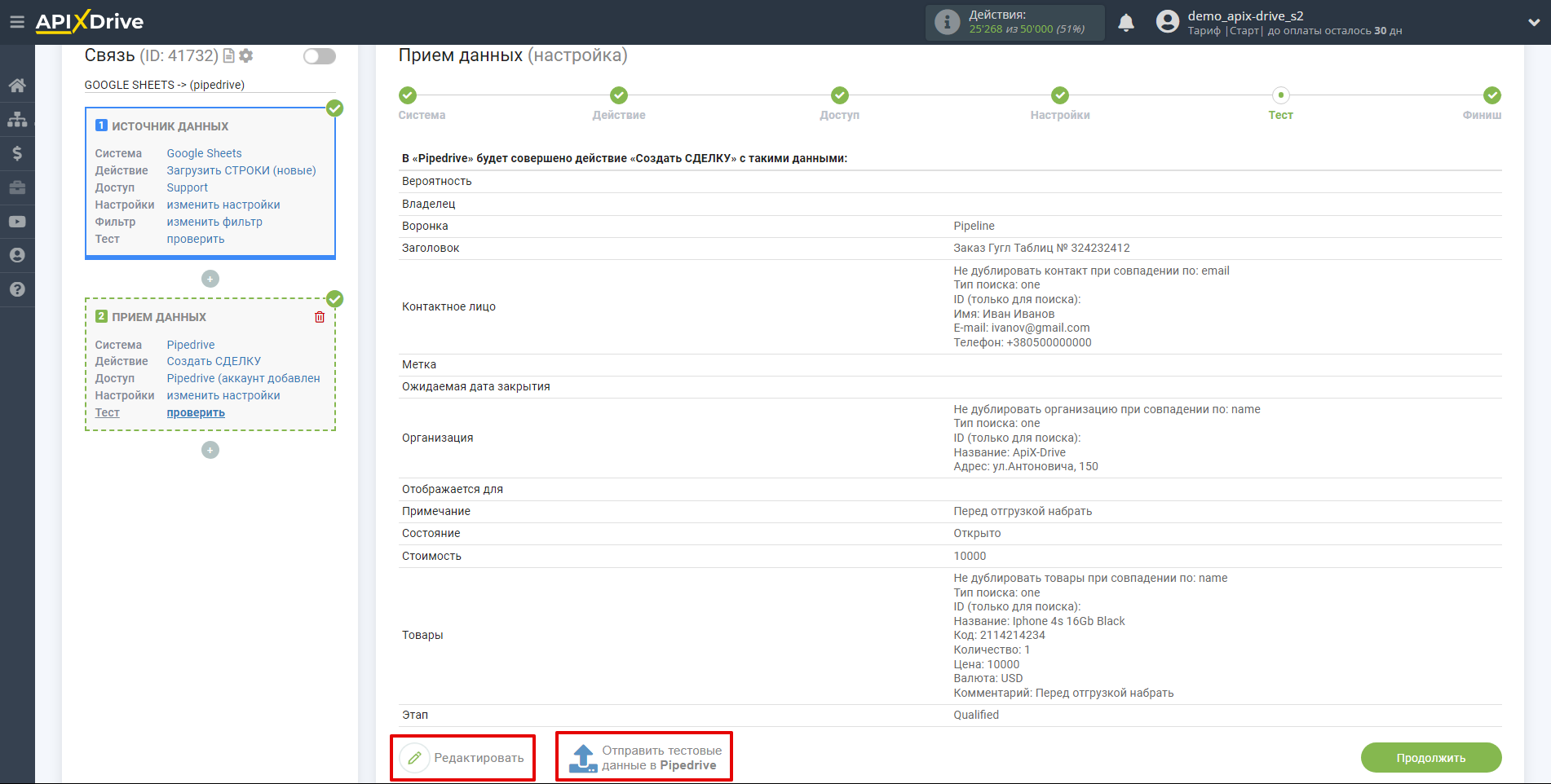The height and width of the screenshot is (784, 1551).
Task: Select the ИСТОЧНИК ДАННЫХ block header
Action: click(170, 126)
